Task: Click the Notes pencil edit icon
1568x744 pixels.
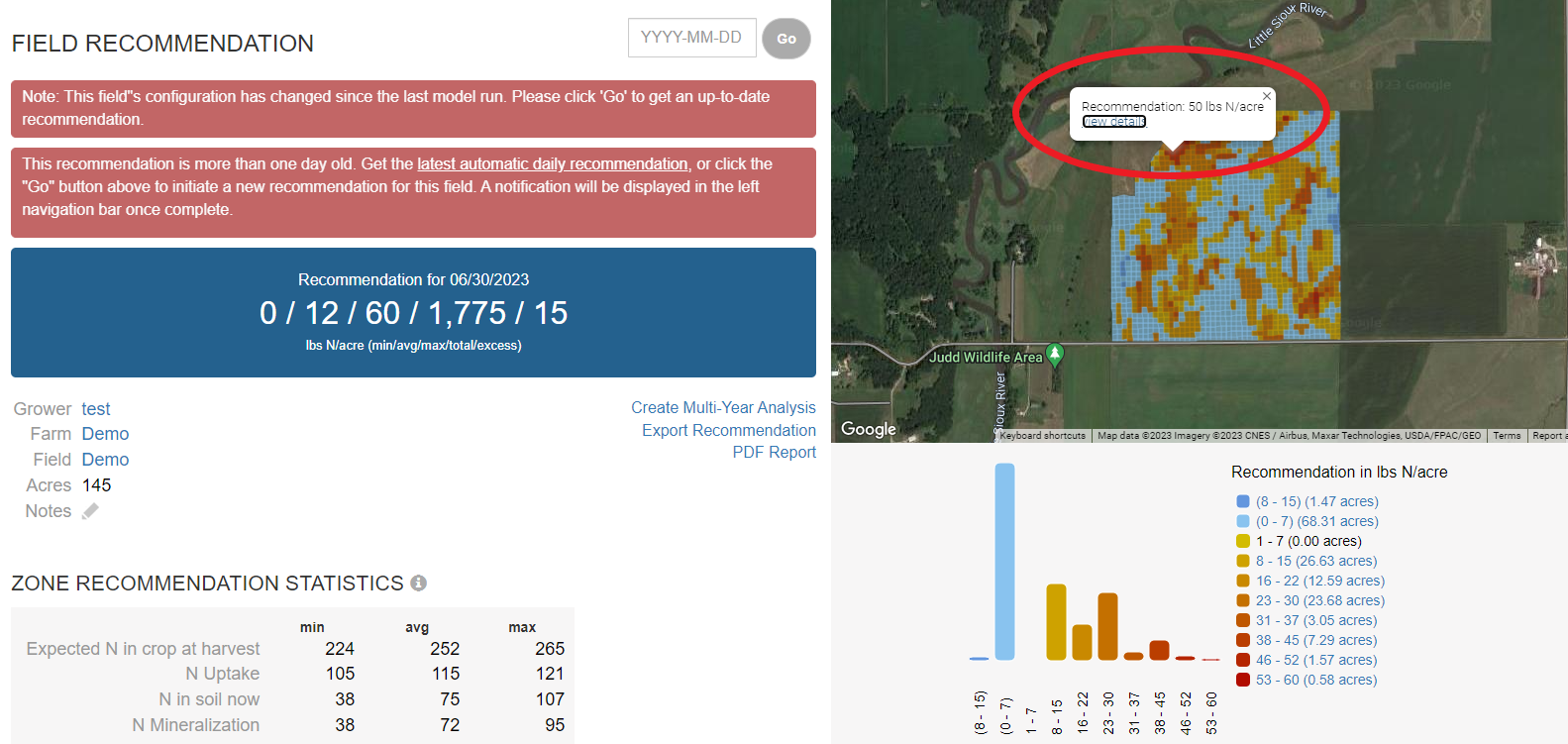Action: 90,511
